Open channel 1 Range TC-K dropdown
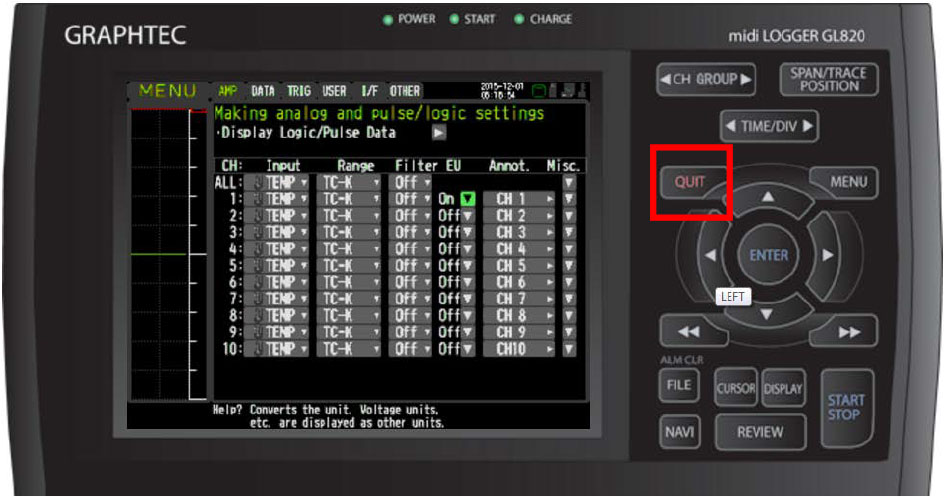 click(349, 199)
